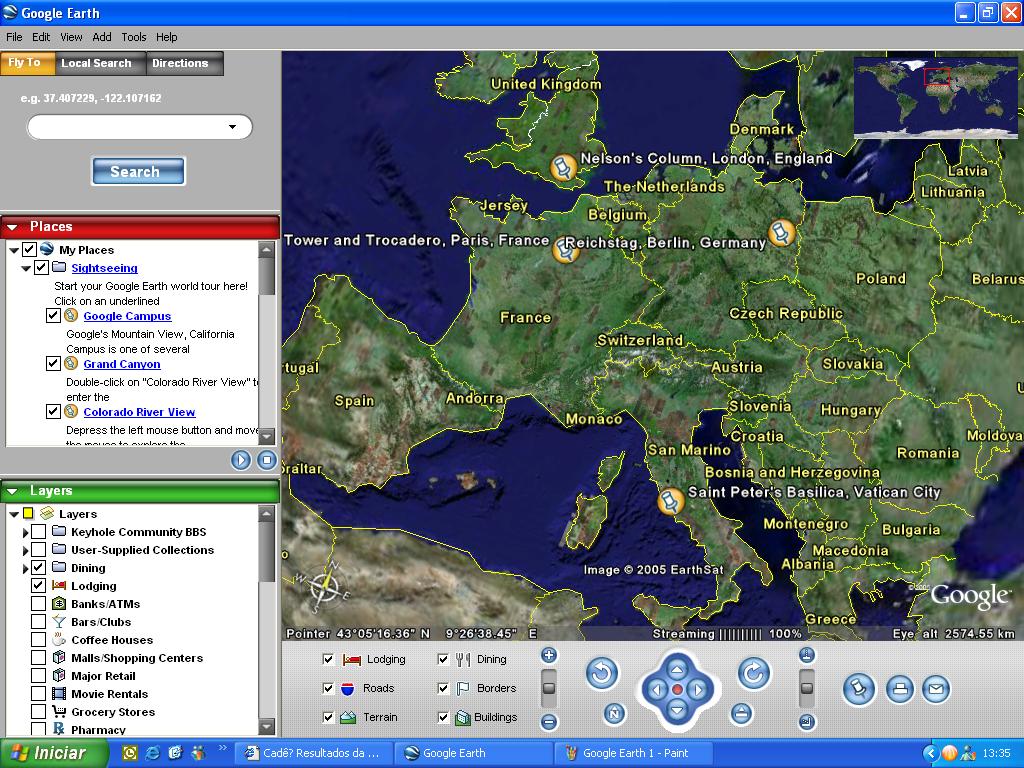Collapse the Layers panel header triangle
Image resolution: width=1024 pixels, height=768 pixels.
12,491
